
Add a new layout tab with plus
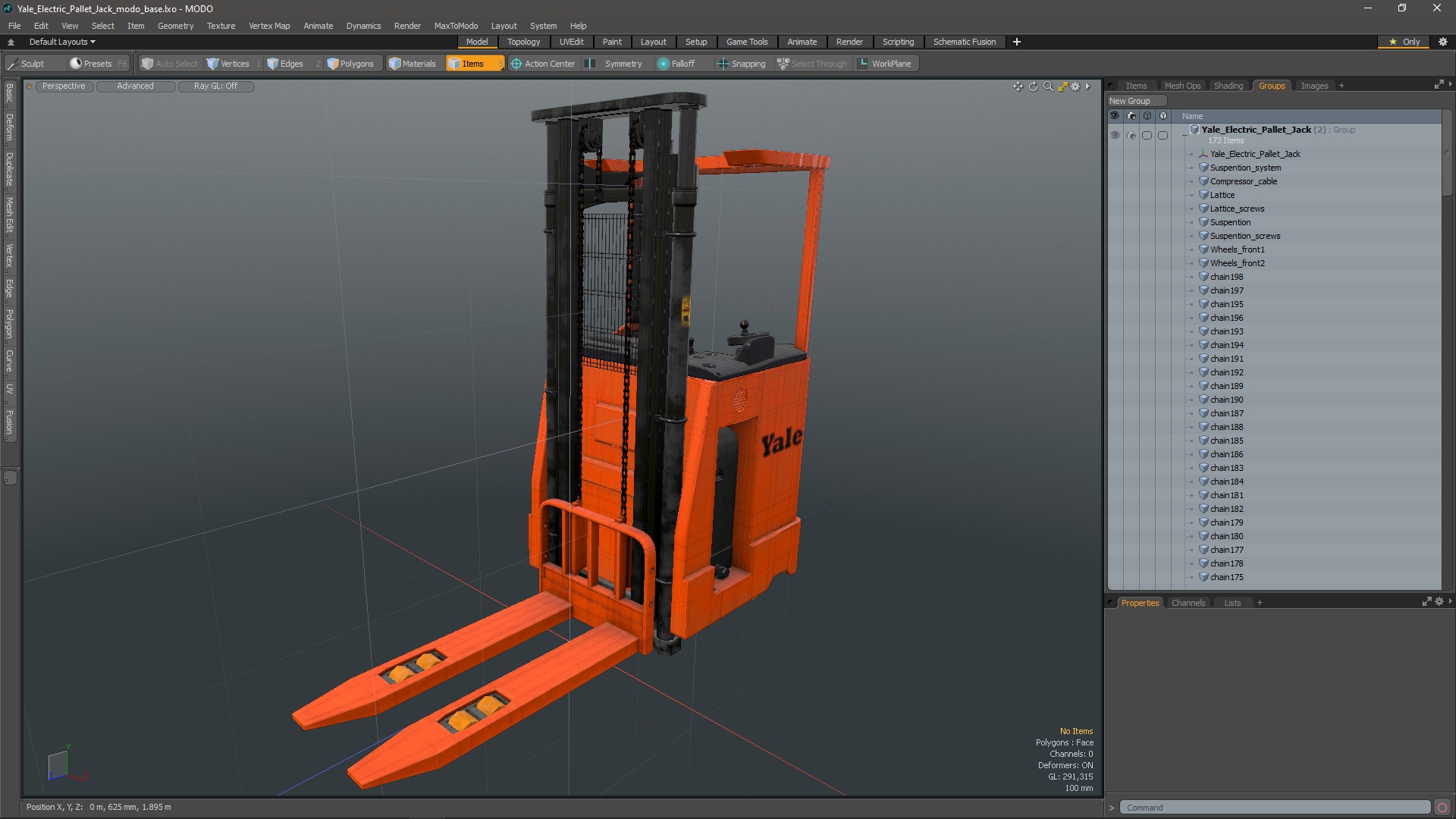pyautogui.click(x=1017, y=42)
